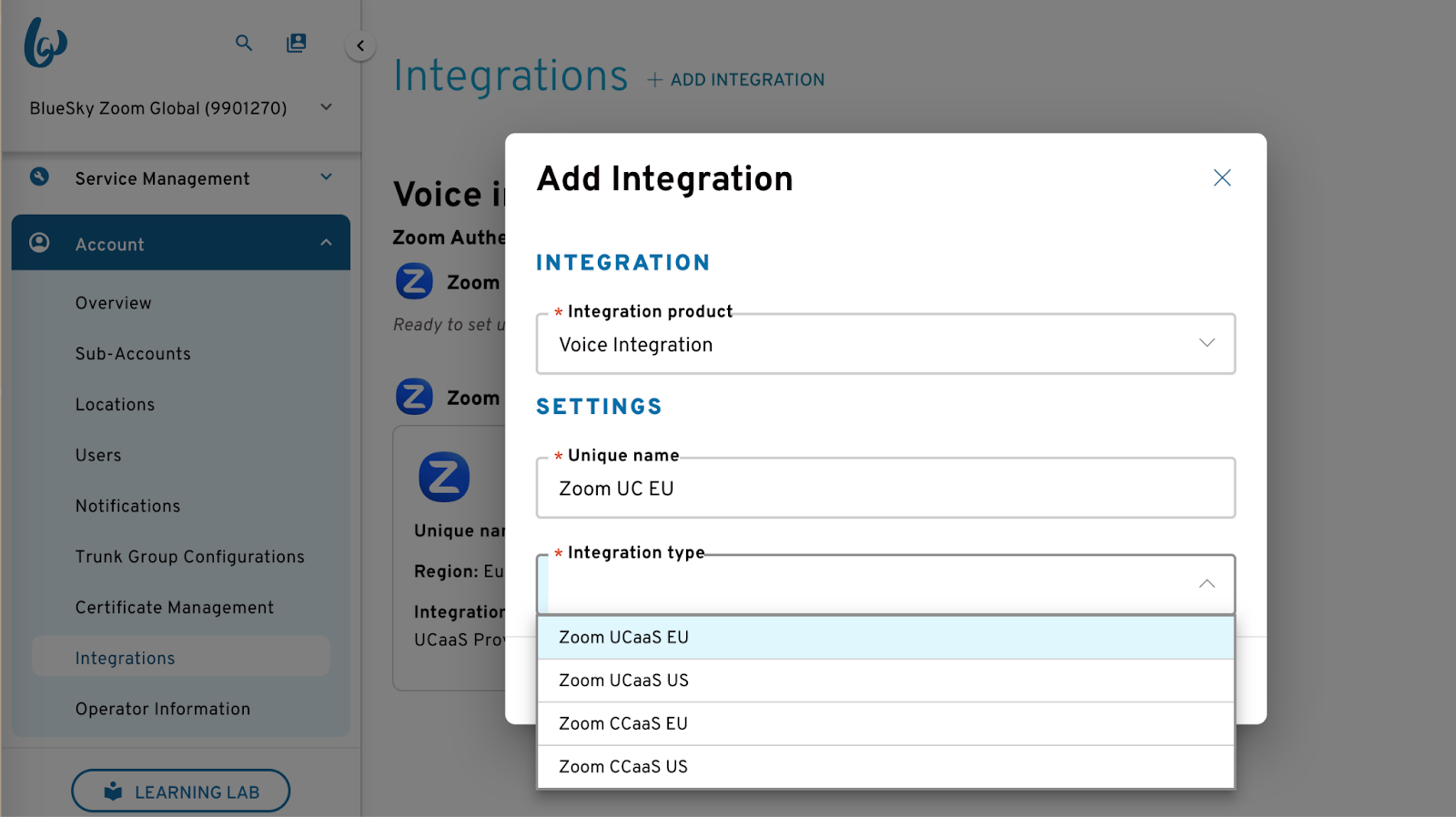Collapse the Account section chevron
This screenshot has height=817, width=1456.
327,243
